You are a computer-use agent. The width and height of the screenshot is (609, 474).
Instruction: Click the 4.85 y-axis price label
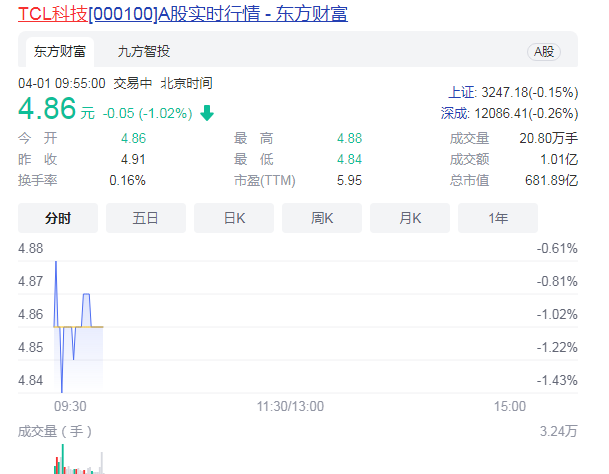(x=31, y=347)
